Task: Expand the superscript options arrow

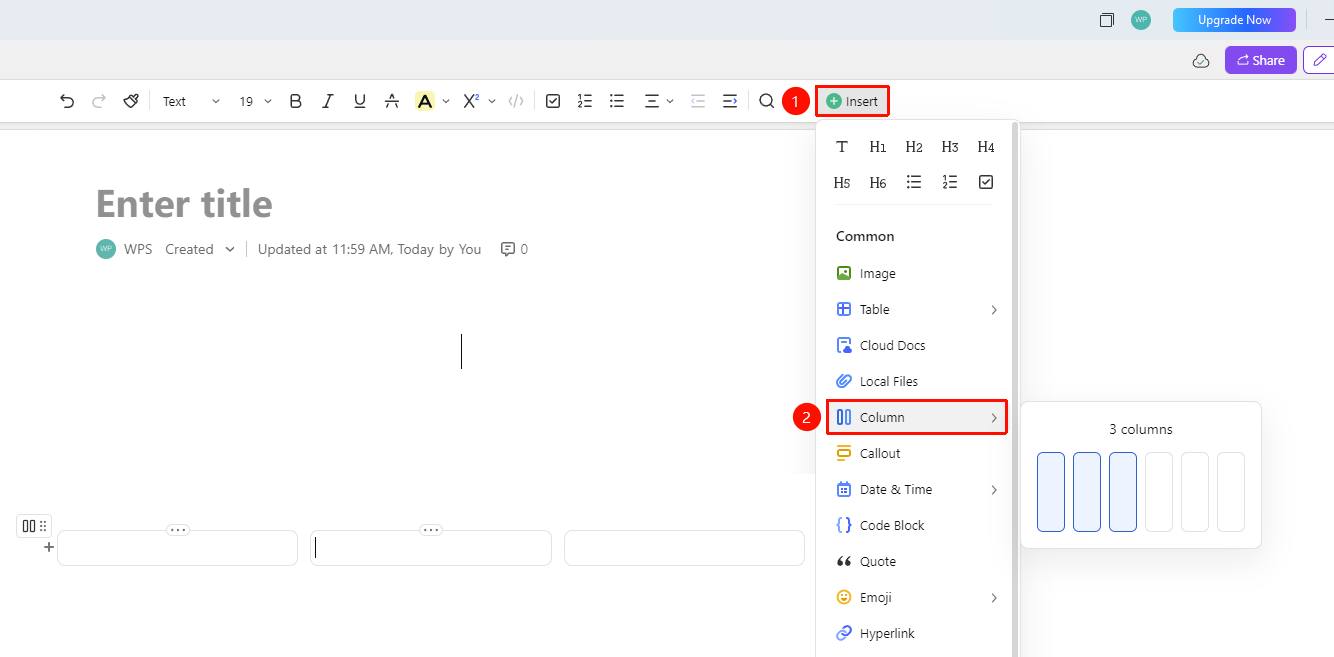Action: (x=492, y=101)
